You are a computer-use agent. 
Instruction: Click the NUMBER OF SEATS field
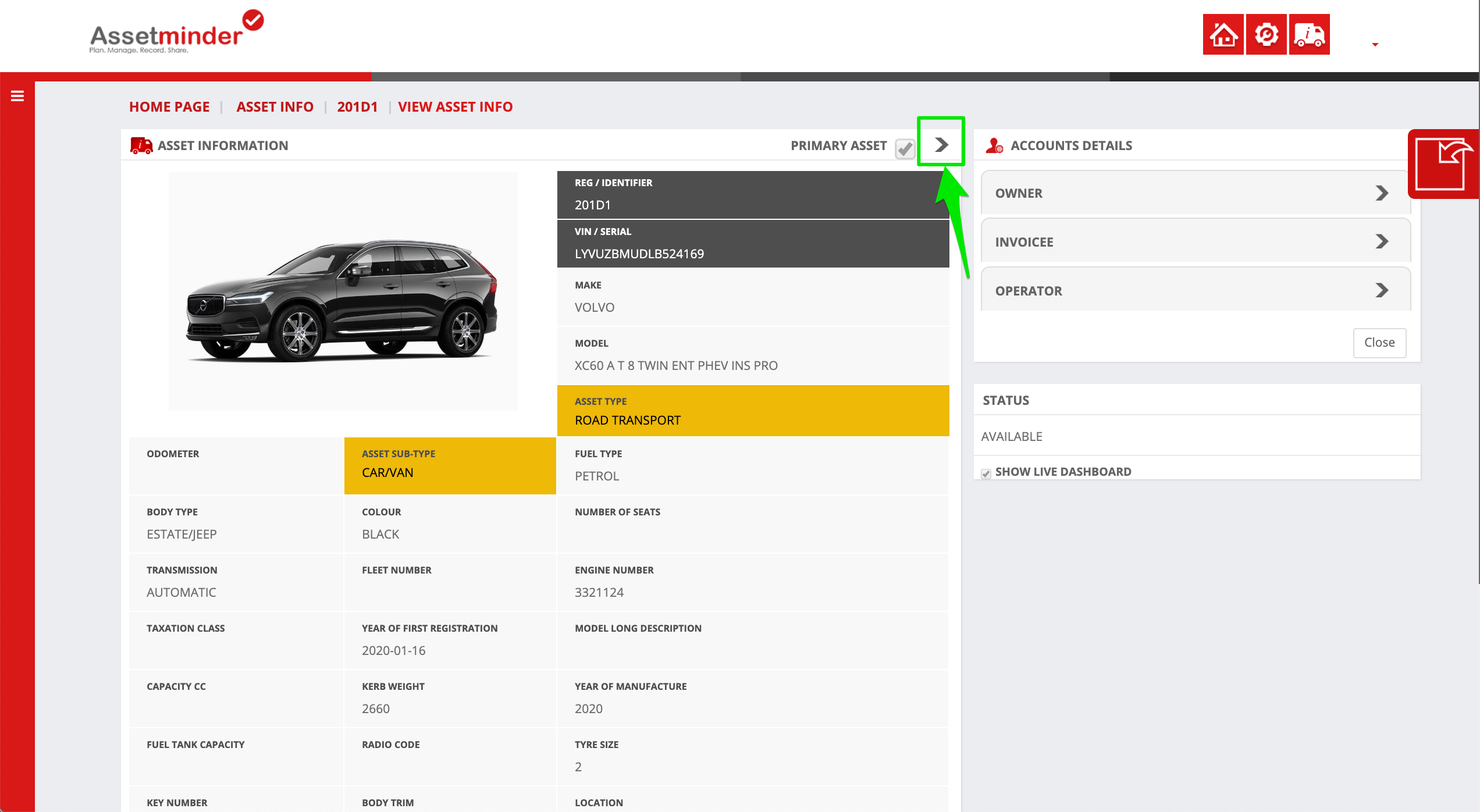click(753, 523)
